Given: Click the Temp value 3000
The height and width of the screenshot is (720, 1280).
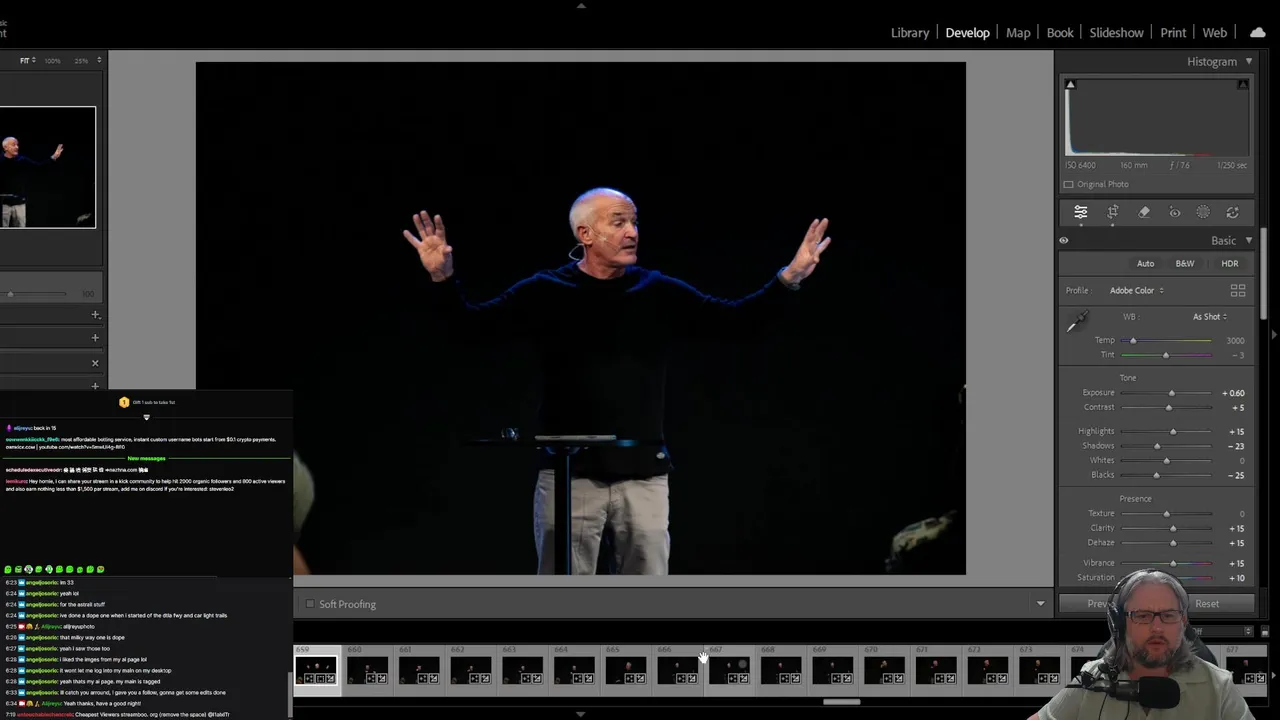Looking at the screenshot, I should (1235, 341).
